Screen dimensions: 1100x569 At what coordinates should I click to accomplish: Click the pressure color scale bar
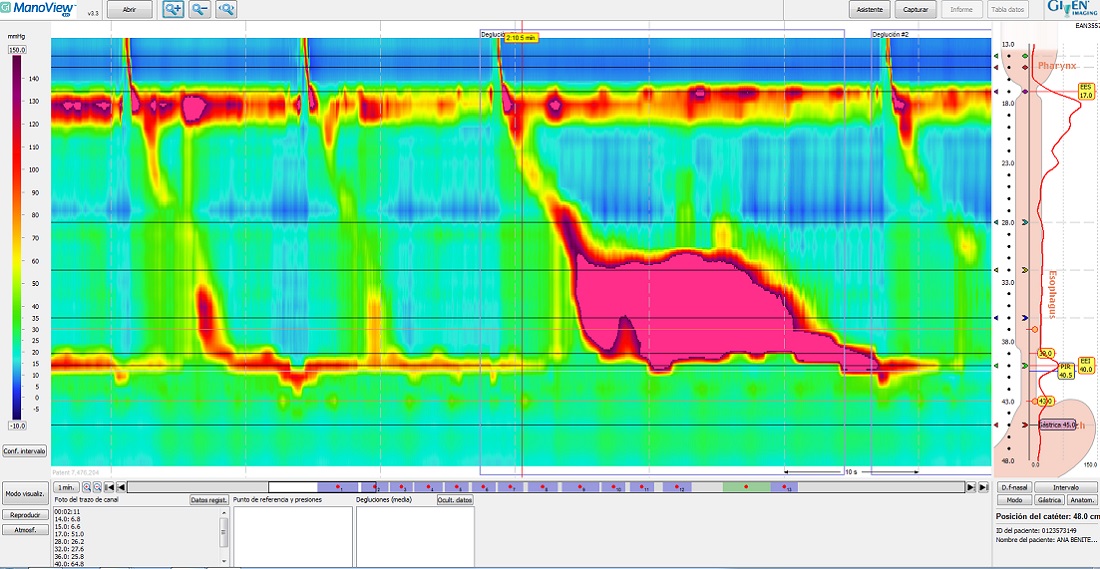coord(17,238)
